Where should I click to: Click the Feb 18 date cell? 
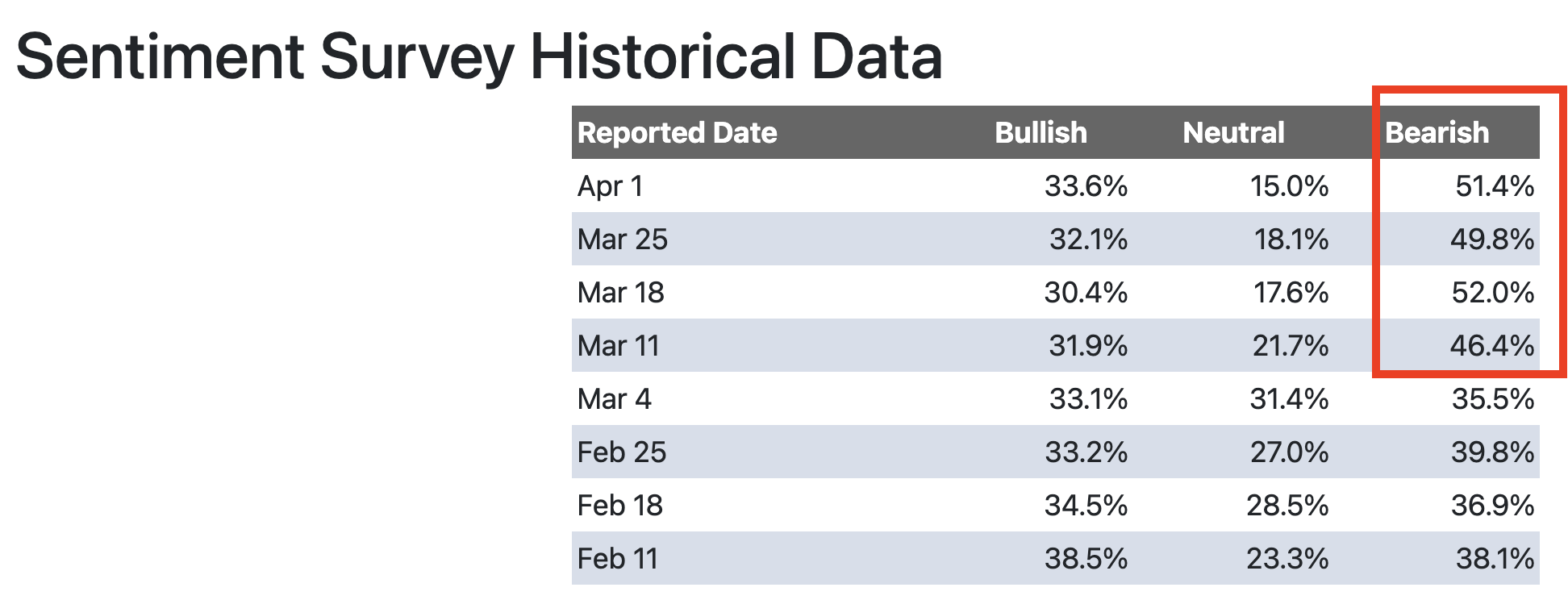click(620, 506)
